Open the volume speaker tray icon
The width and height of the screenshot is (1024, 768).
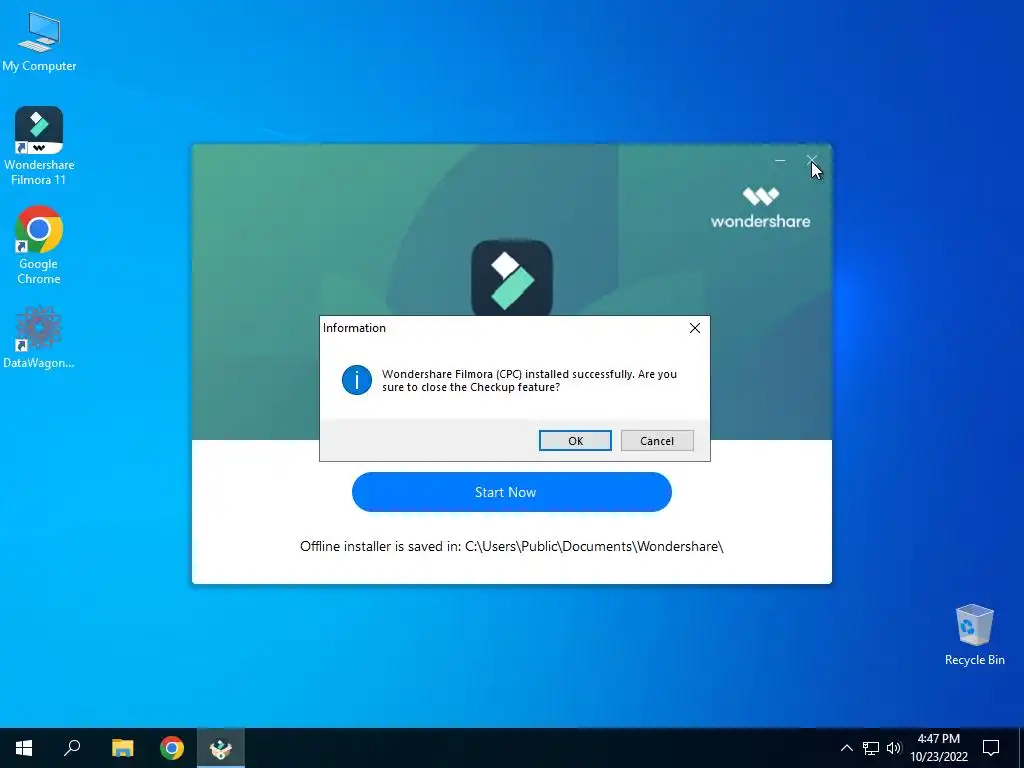click(894, 748)
